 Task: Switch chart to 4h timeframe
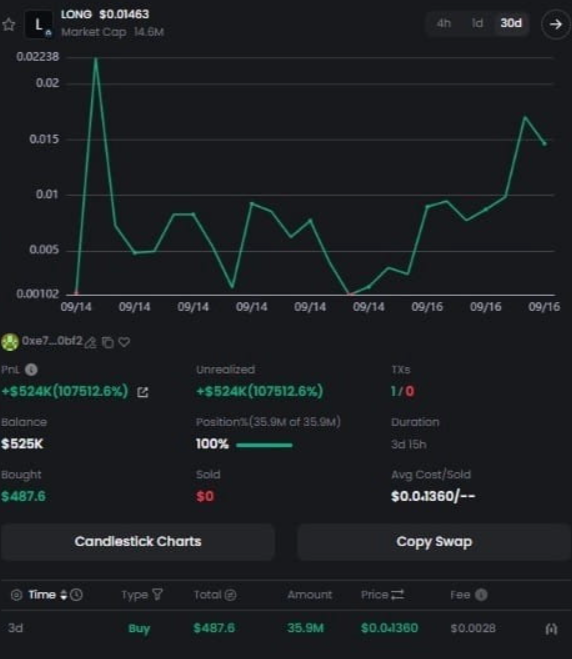443,23
